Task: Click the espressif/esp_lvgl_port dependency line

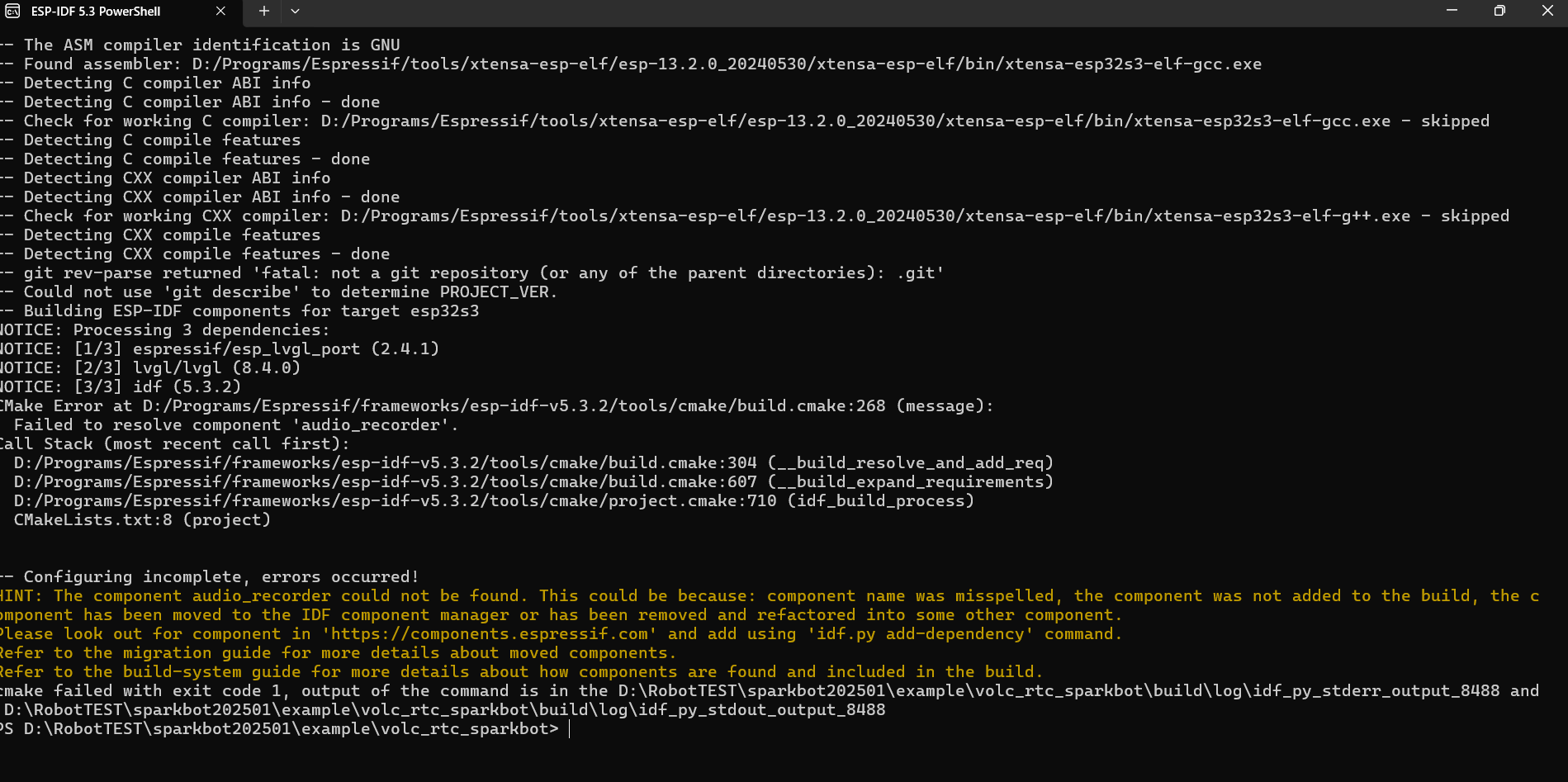Action: point(246,349)
